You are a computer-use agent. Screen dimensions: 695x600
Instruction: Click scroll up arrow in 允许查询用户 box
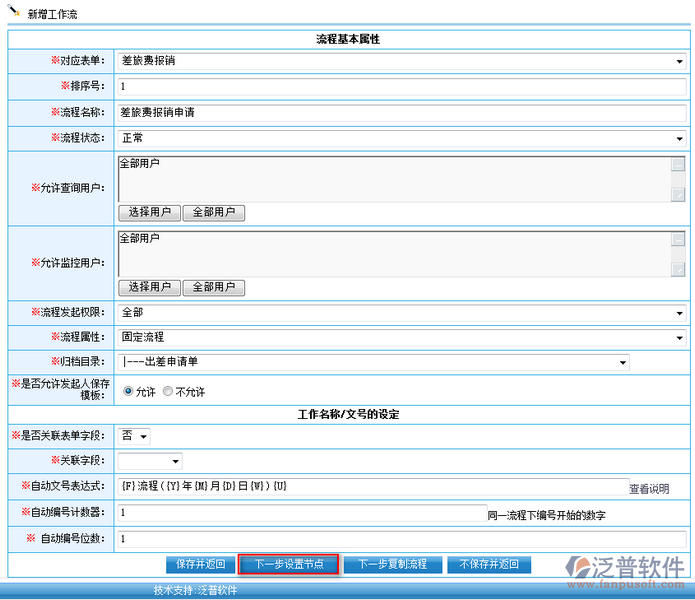[678, 164]
